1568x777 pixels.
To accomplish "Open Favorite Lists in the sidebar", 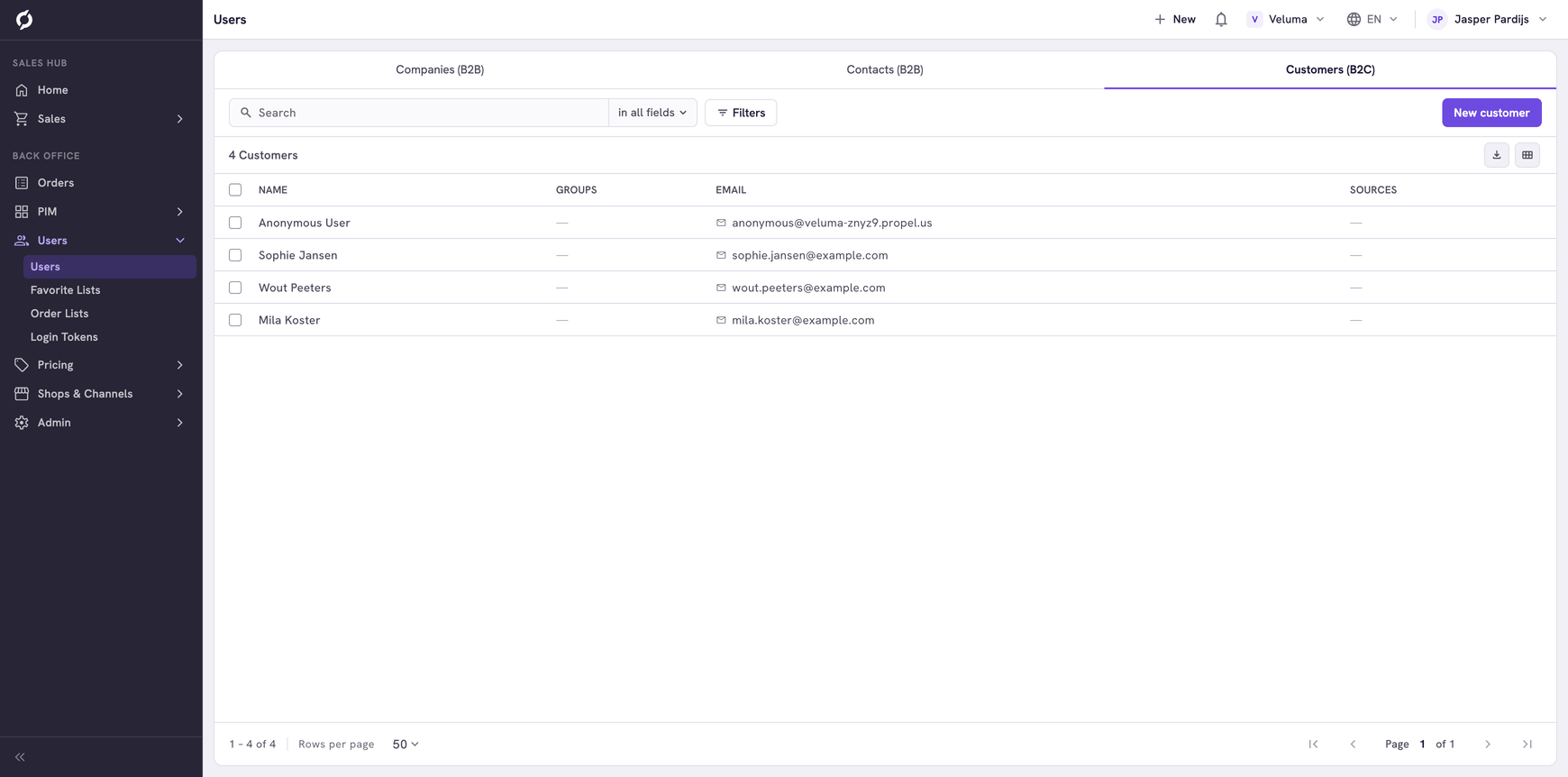I will click(x=65, y=290).
